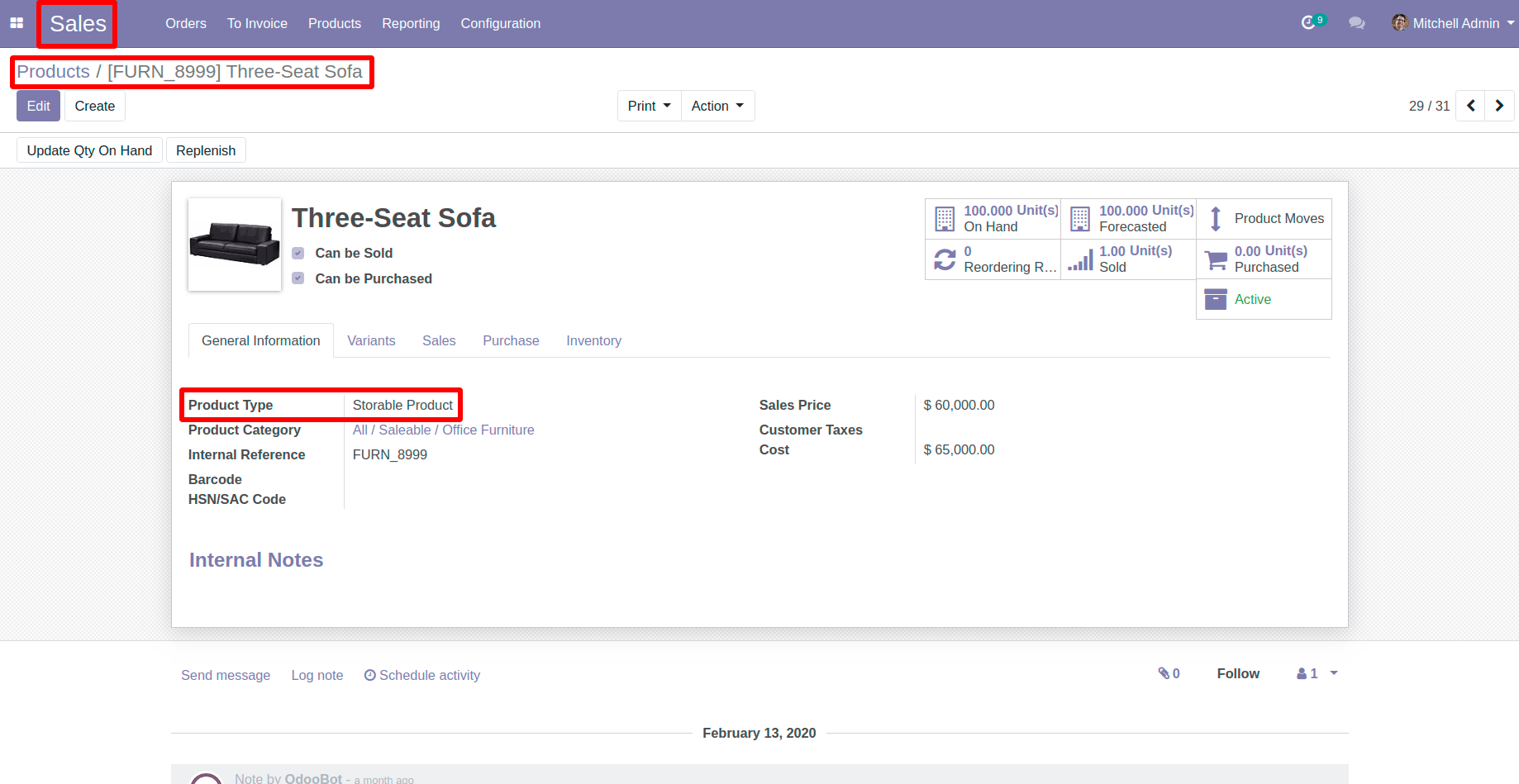Image resolution: width=1519 pixels, height=784 pixels.
Task: Expand followers list dropdown caret
Action: click(x=1333, y=673)
